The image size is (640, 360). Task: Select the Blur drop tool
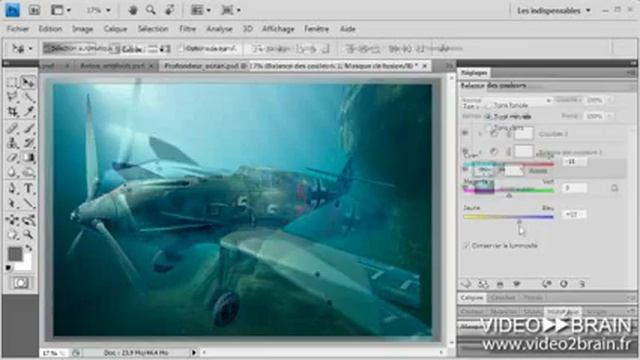point(12,173)
